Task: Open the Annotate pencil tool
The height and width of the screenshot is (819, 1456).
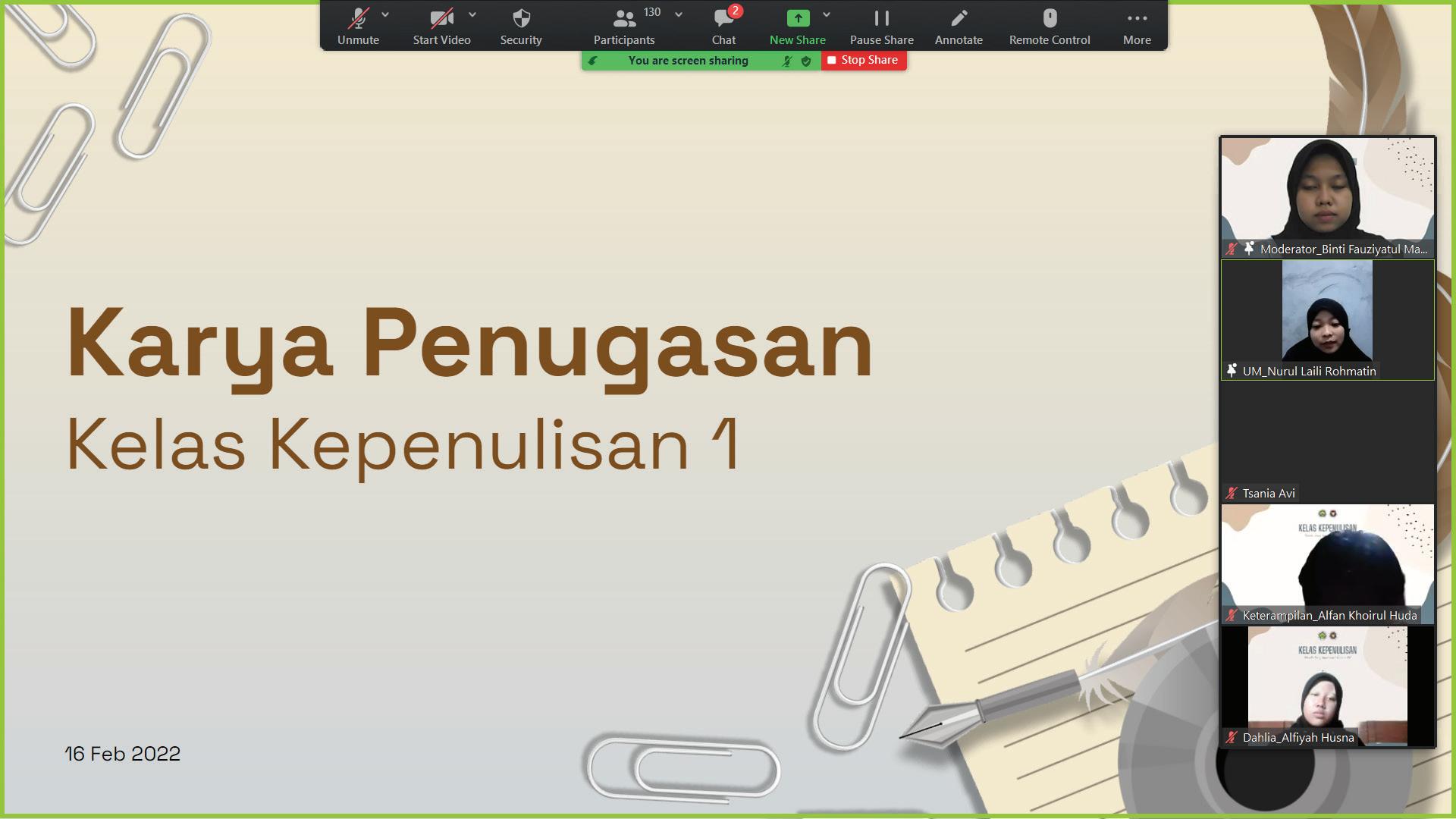Action: click(x=959, y=27)
